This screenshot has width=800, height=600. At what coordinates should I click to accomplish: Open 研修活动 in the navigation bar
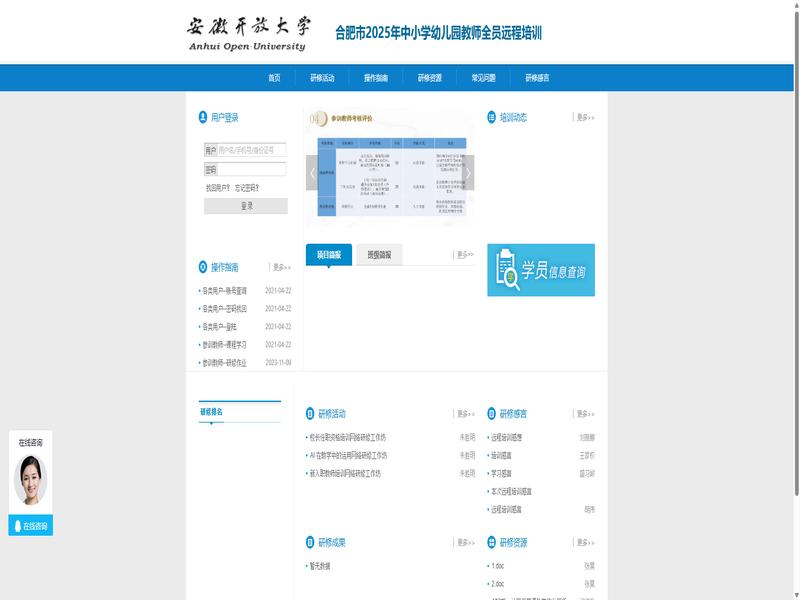click(x=322, y=78)
